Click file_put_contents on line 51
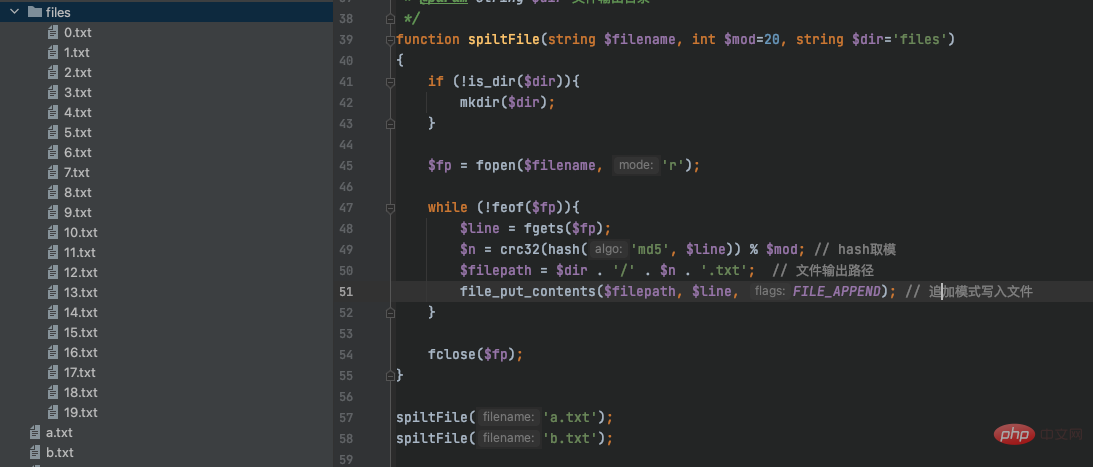 [x=528, y=291]
